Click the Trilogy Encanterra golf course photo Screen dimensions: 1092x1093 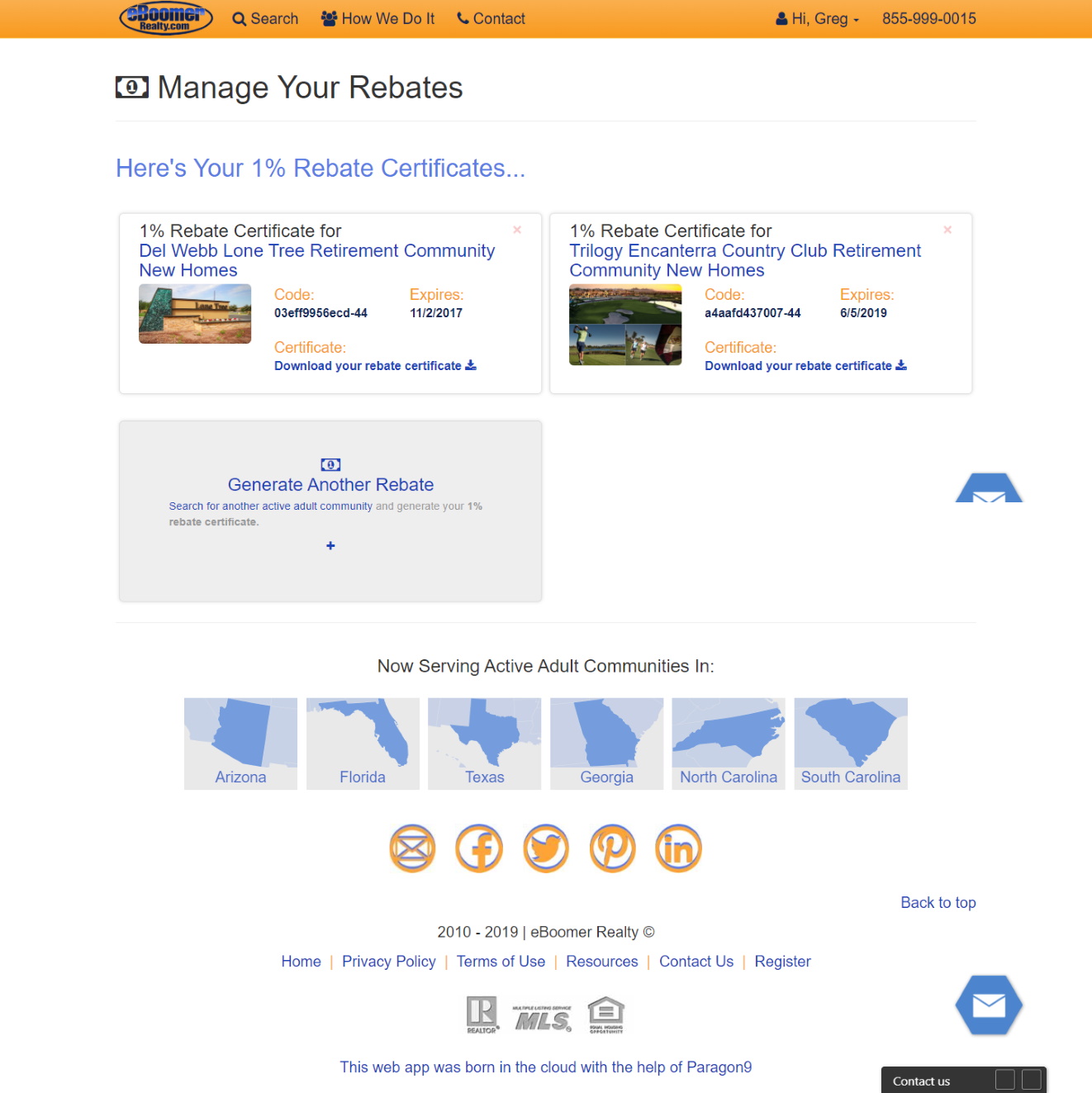pos(625,325)
